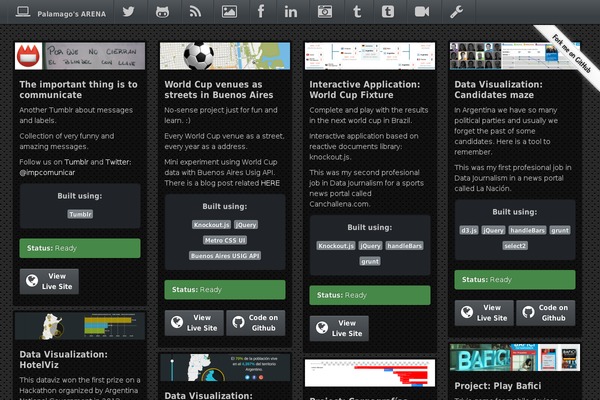Viewport: 600px width, 400px height.
Task: Click grunt tag in Candidates maze card
Action: point(560,230)
